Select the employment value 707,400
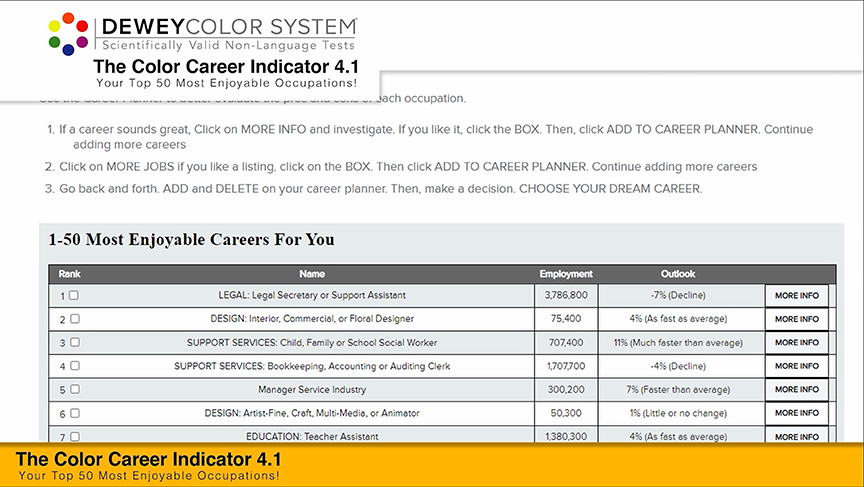Viewport: 864px width, 487px height. pyautogui.click(x=566, y=343)
